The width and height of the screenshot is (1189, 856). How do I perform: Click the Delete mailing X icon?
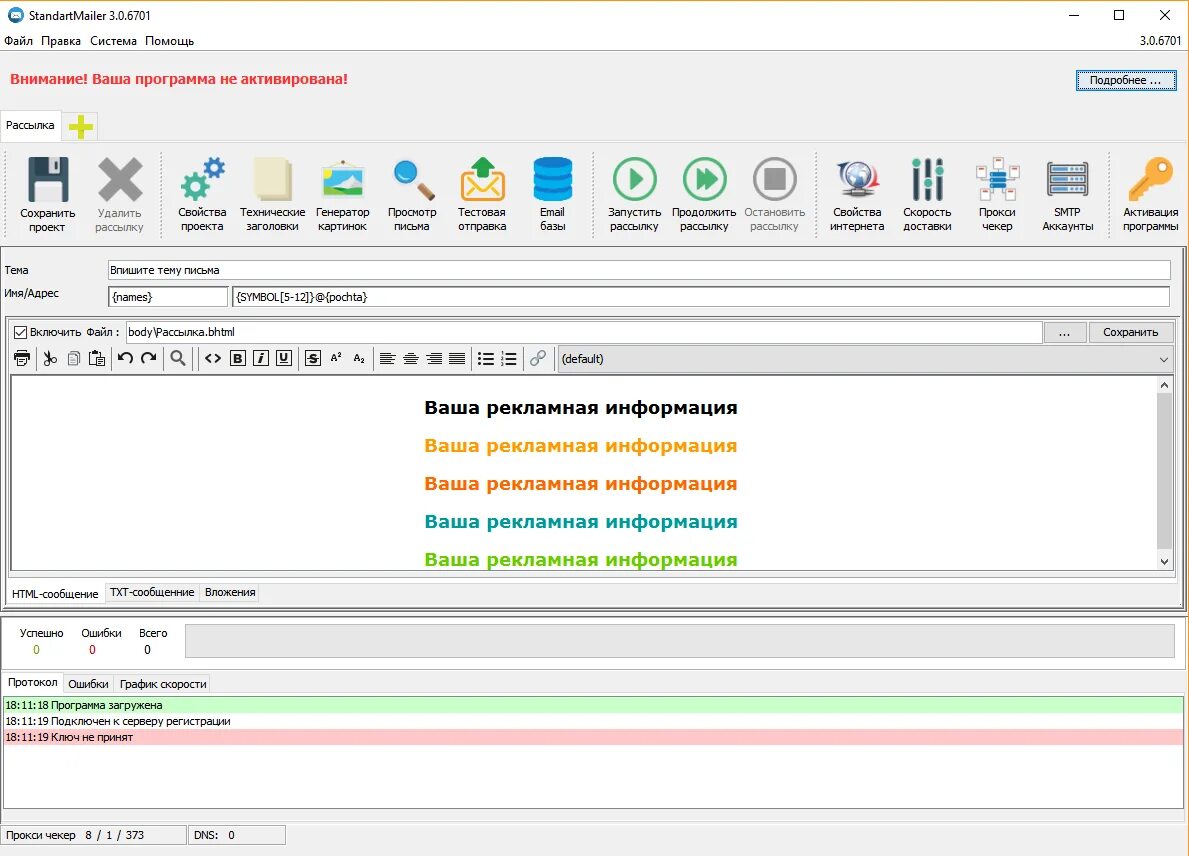(x=120, y=180)
